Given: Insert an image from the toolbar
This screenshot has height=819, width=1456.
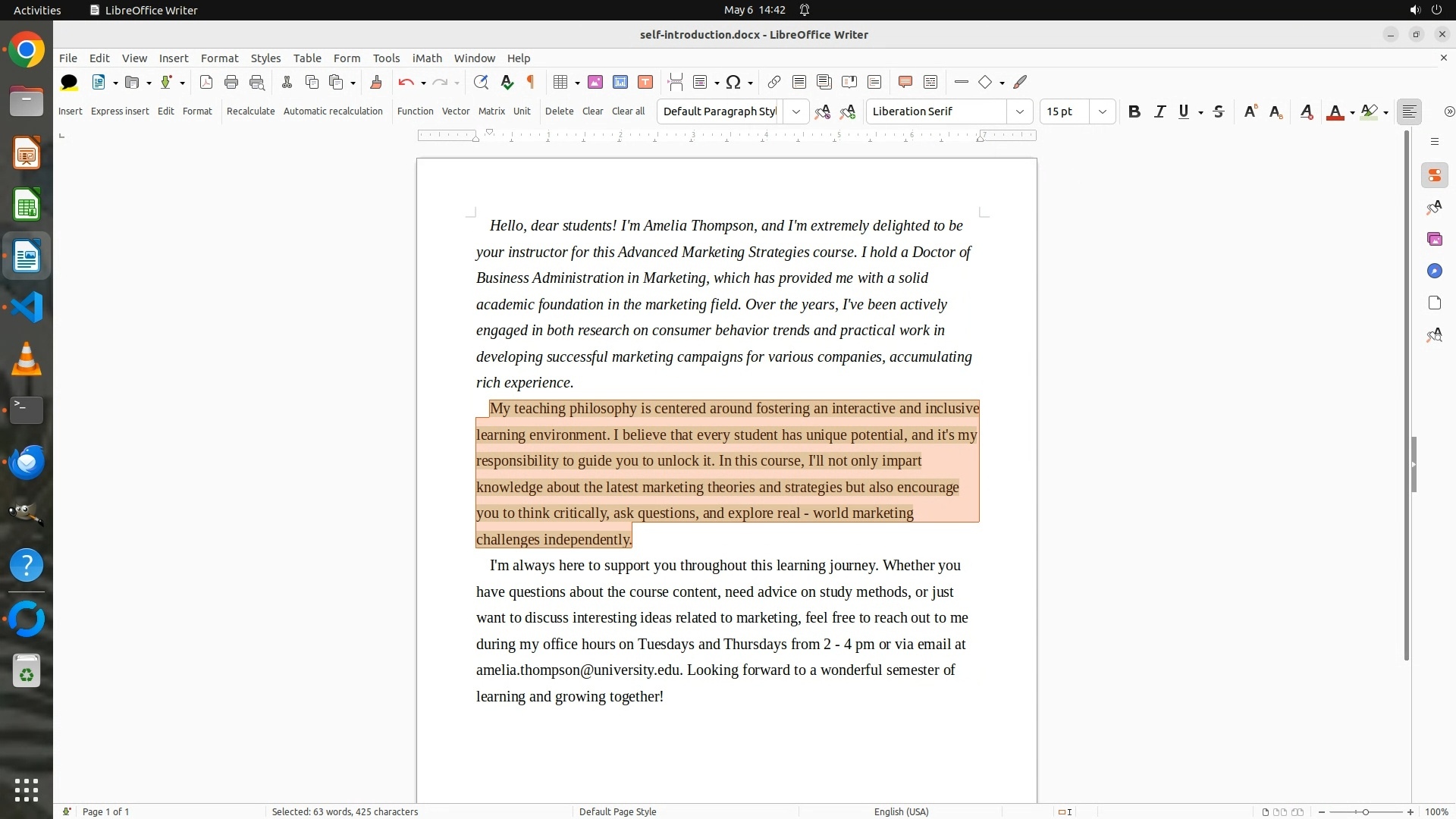Looking at the screenshot, I should coord(595,82).
